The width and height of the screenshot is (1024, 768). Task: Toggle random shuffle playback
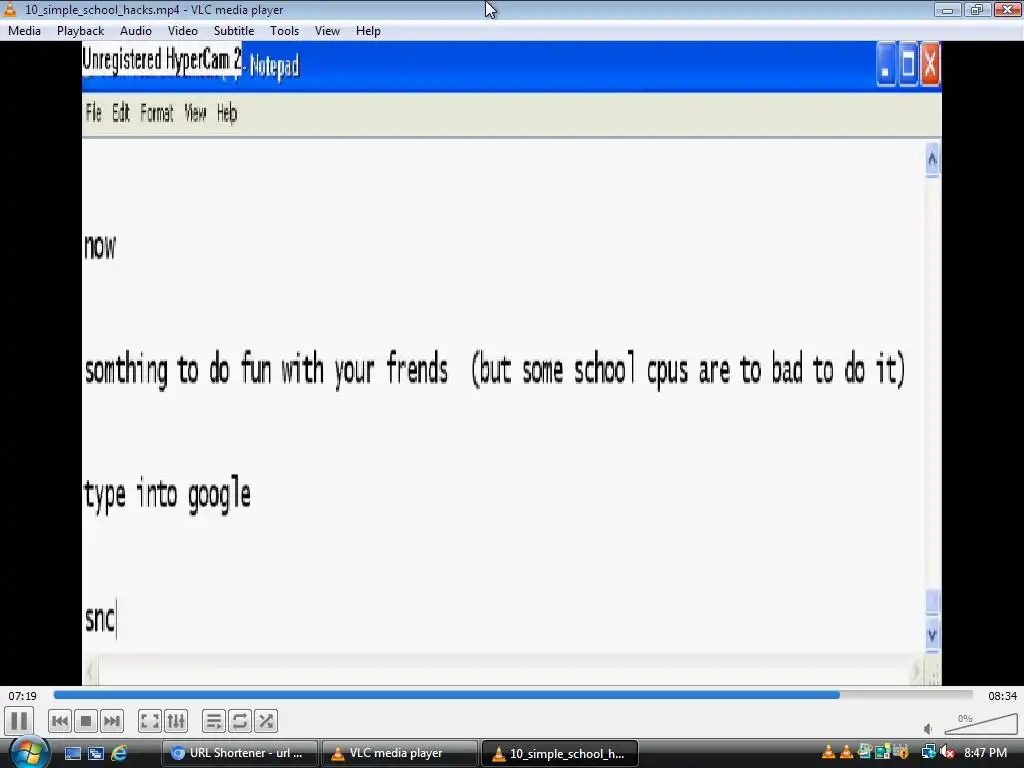(266, 721)
